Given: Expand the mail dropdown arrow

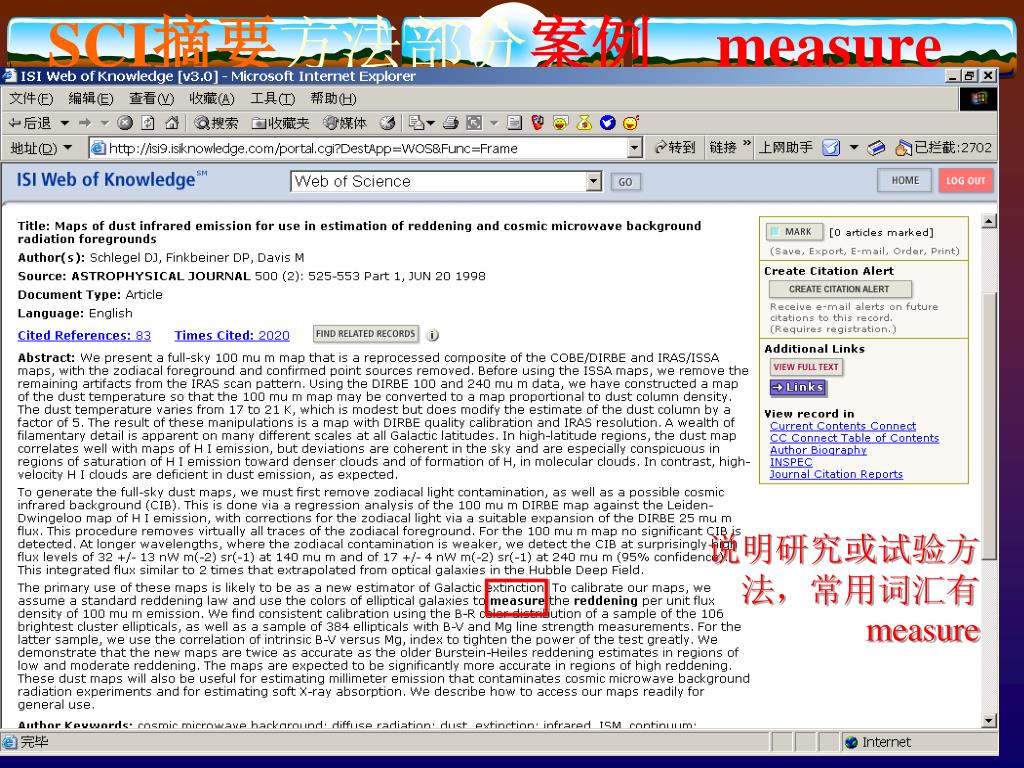Looking at the screenshot, I should (430, 123).
